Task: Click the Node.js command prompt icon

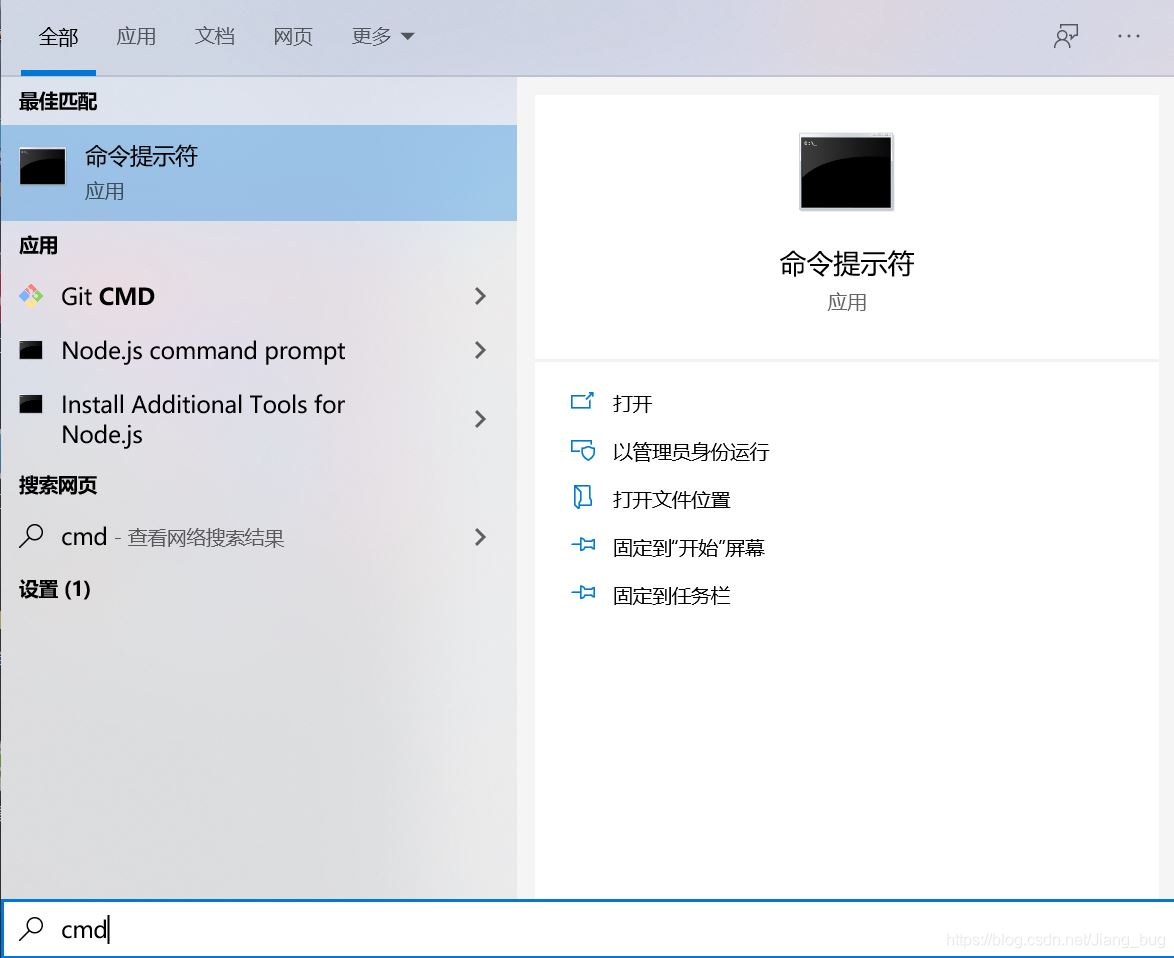Action: click(x=31, y=350)
